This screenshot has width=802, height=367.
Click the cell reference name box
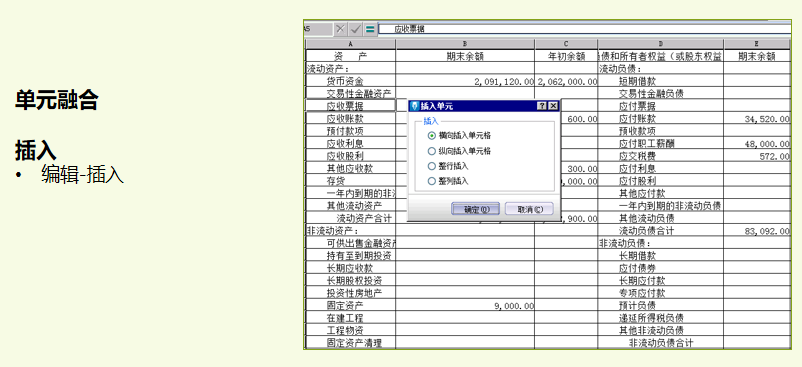pyautogui.click(x=318, y=29)
